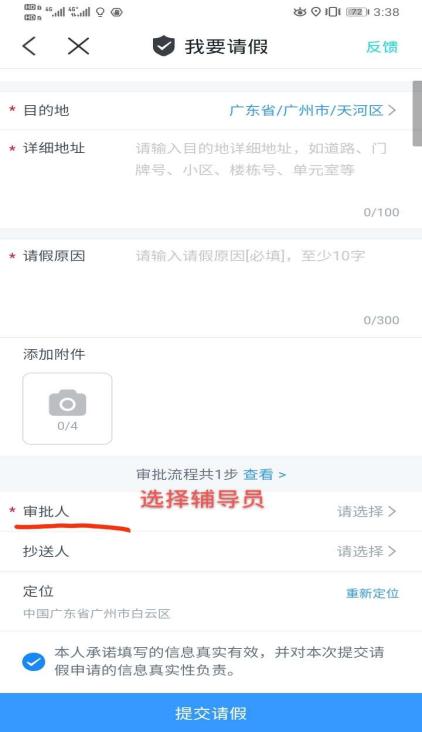Image resolution: width=422 pixels, height=732 pixels.
Task: Tap the shield icon beside 我要请假
Action: click(164, 46)
